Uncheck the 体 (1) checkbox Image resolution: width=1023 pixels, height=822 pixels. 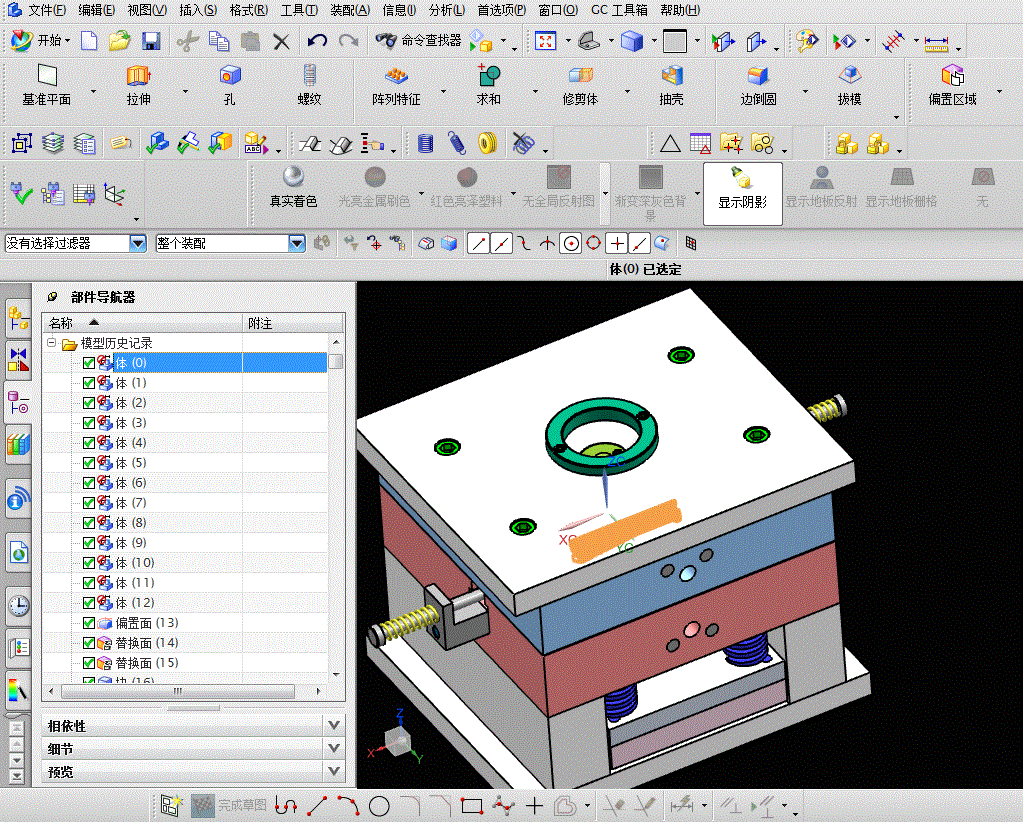(x=89, y=383)
